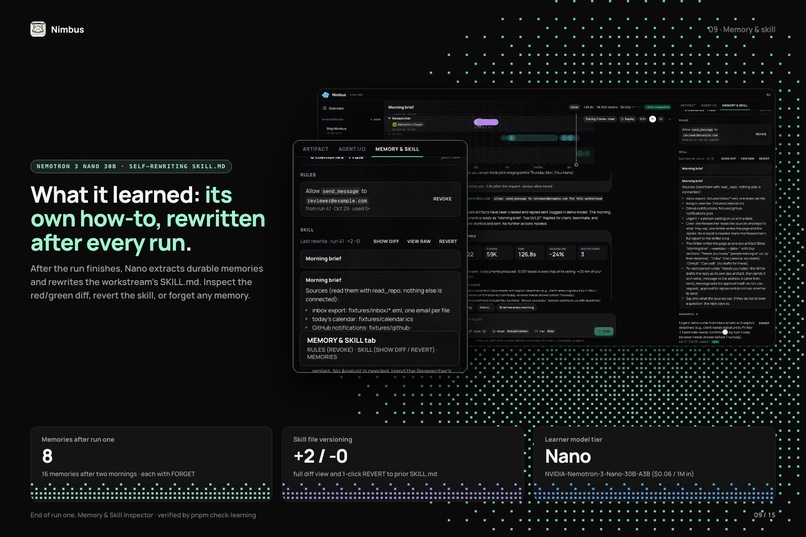Open the Tools option in the composer
This screenshot has height=537, width=806.
click(x=478, y=331)
